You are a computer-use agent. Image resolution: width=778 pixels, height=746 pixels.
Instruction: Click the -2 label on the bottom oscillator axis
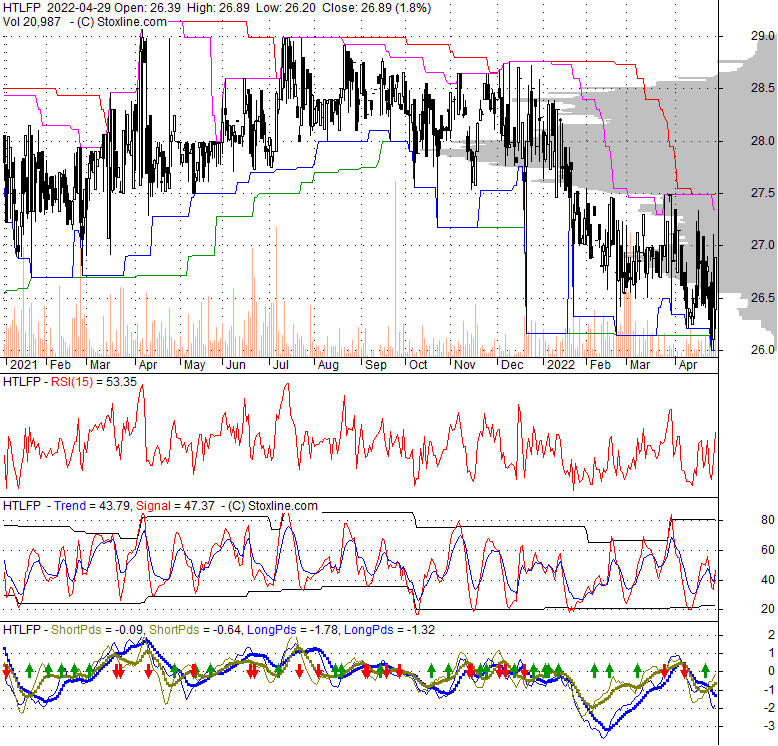click(x=769, y=708)
